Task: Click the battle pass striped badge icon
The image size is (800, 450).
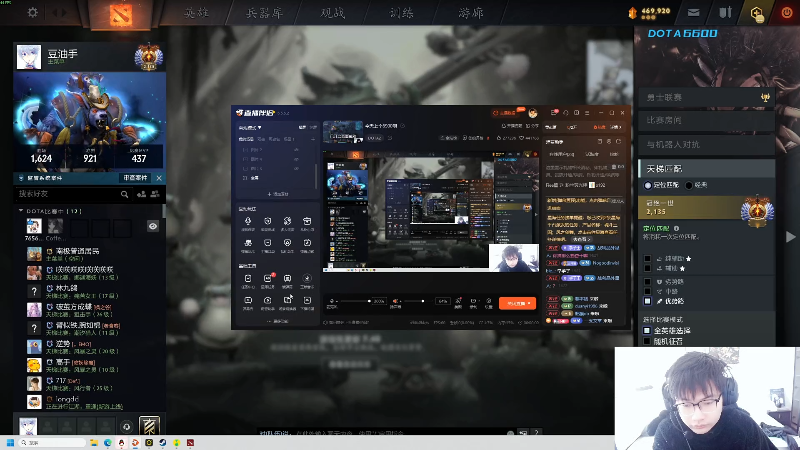Action: click(149, 426)
